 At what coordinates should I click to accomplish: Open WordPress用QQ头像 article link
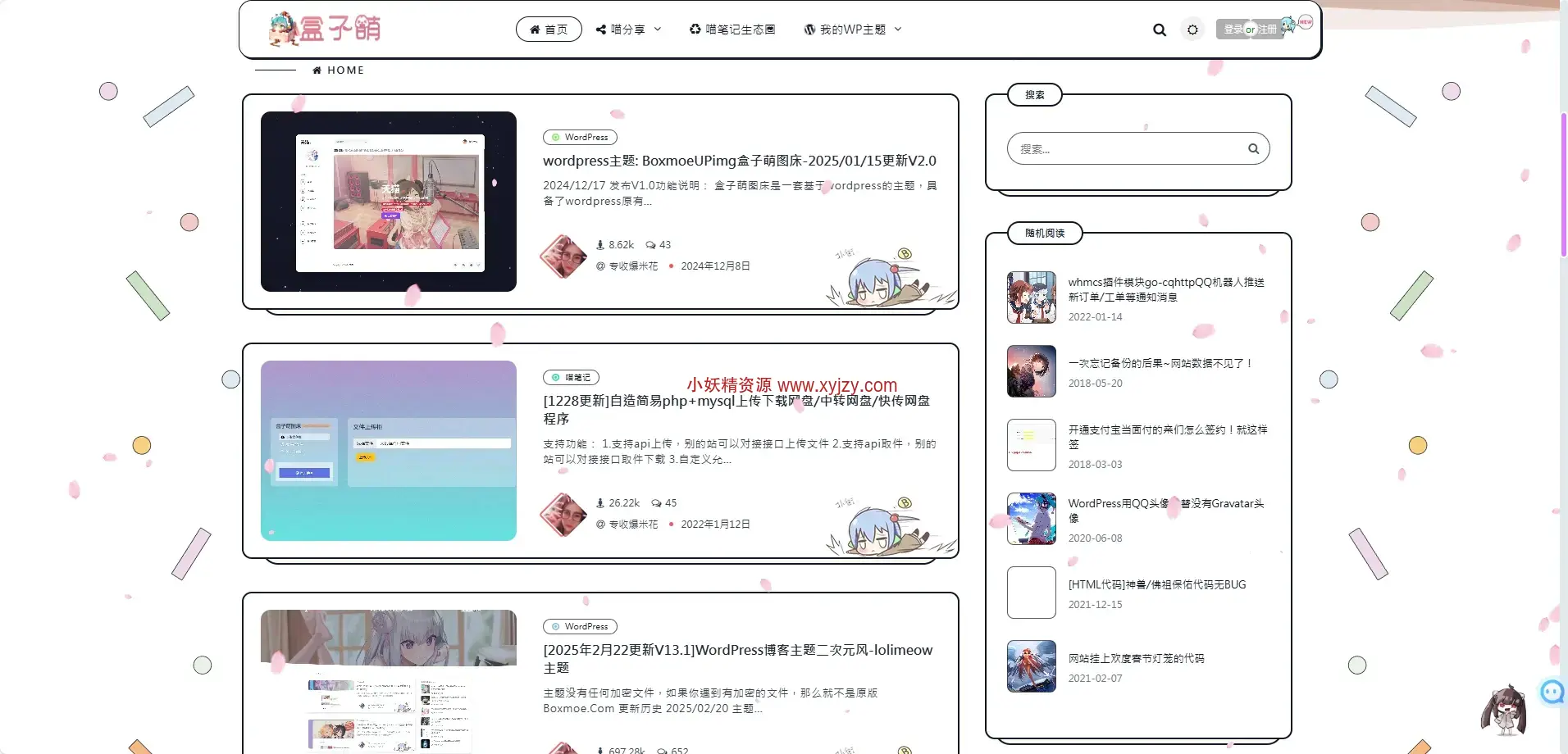[x=1166, y=511]
